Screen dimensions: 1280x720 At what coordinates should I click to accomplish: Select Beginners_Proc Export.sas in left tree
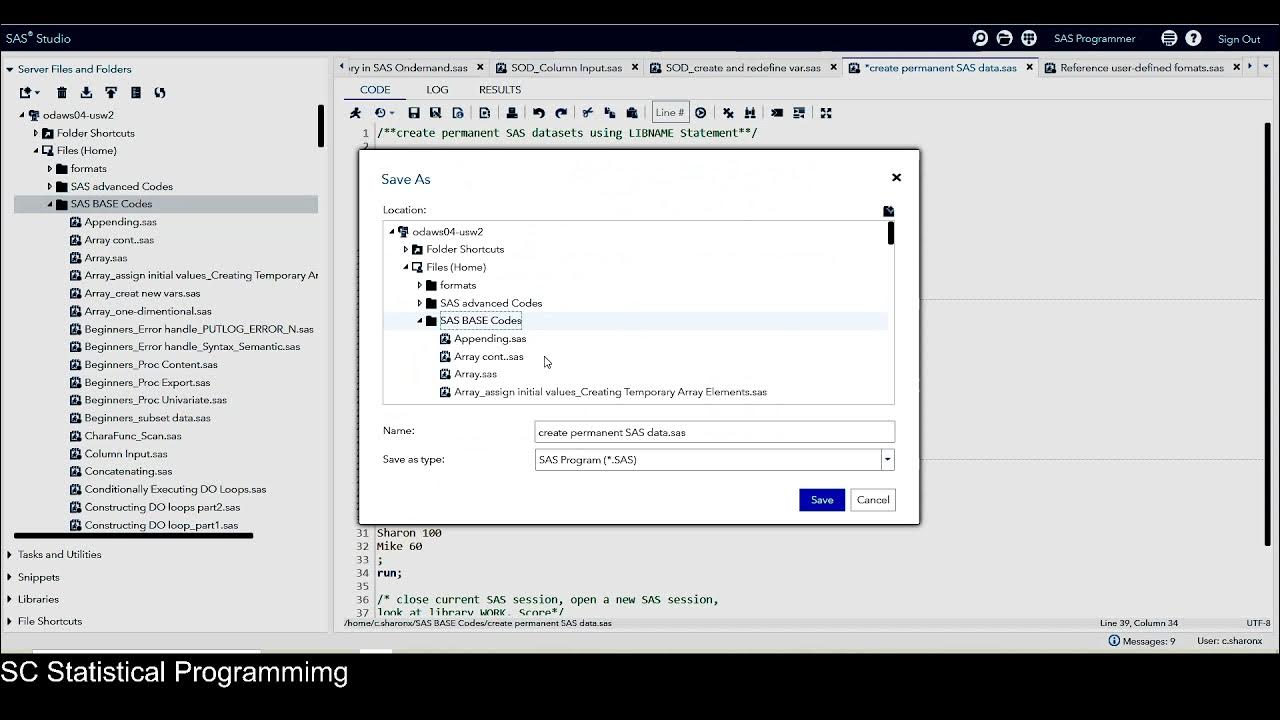pos(147,382)
